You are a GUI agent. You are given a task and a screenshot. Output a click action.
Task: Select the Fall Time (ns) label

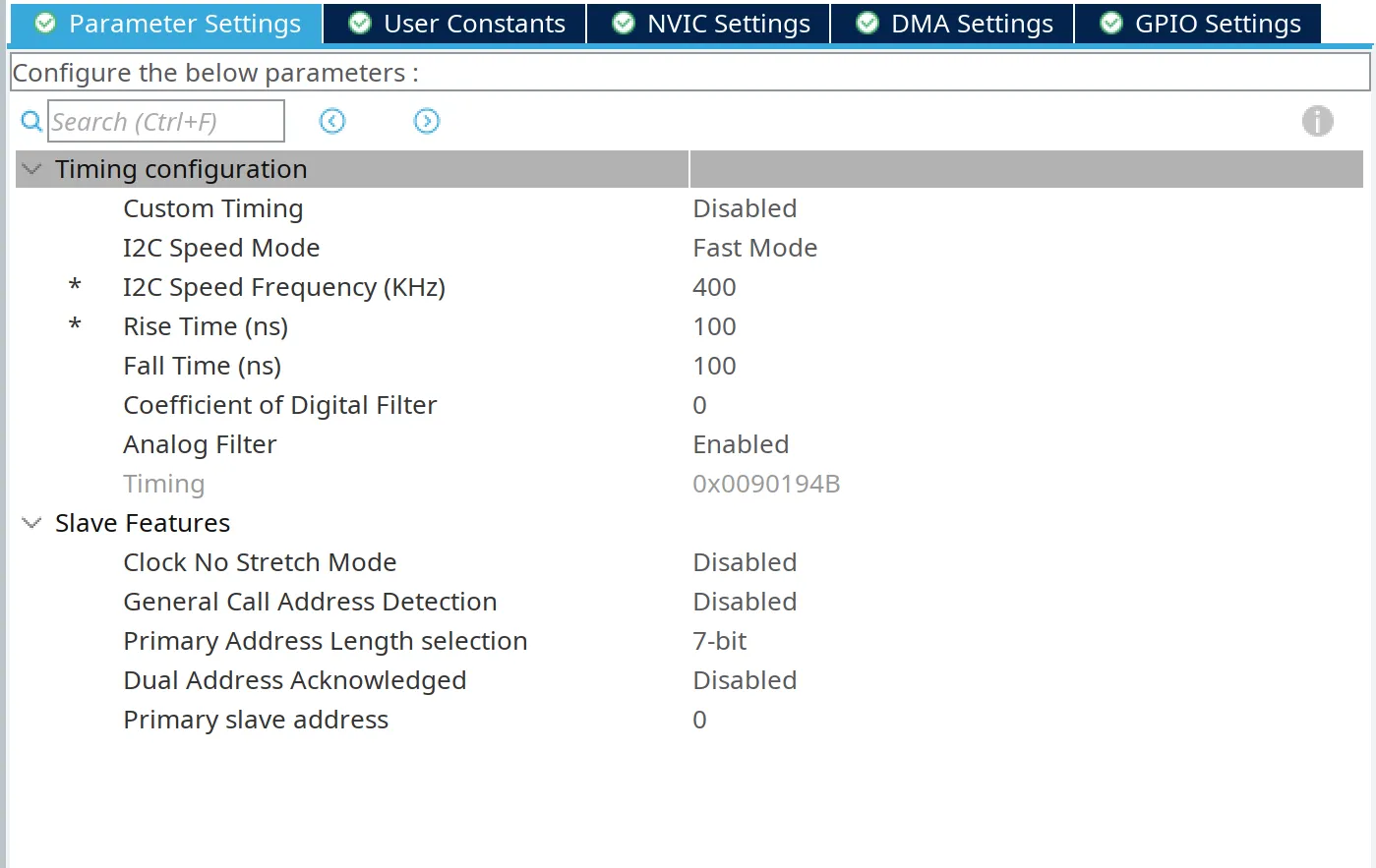202,366
